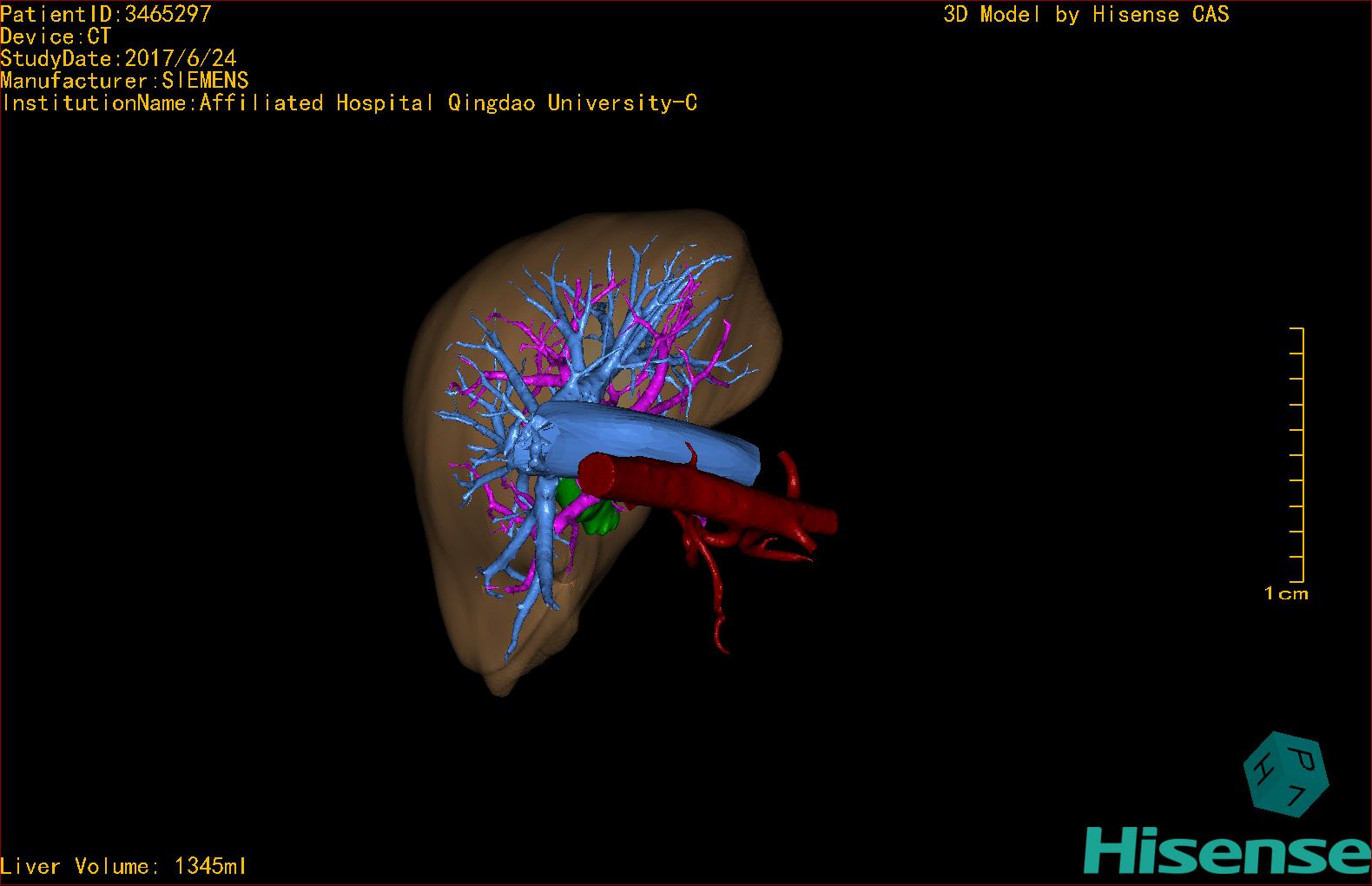Click the vertical scale ruler
The height and width of the screenshot is (886, 1372).
pyautogui.click(x=1297, y=455)
